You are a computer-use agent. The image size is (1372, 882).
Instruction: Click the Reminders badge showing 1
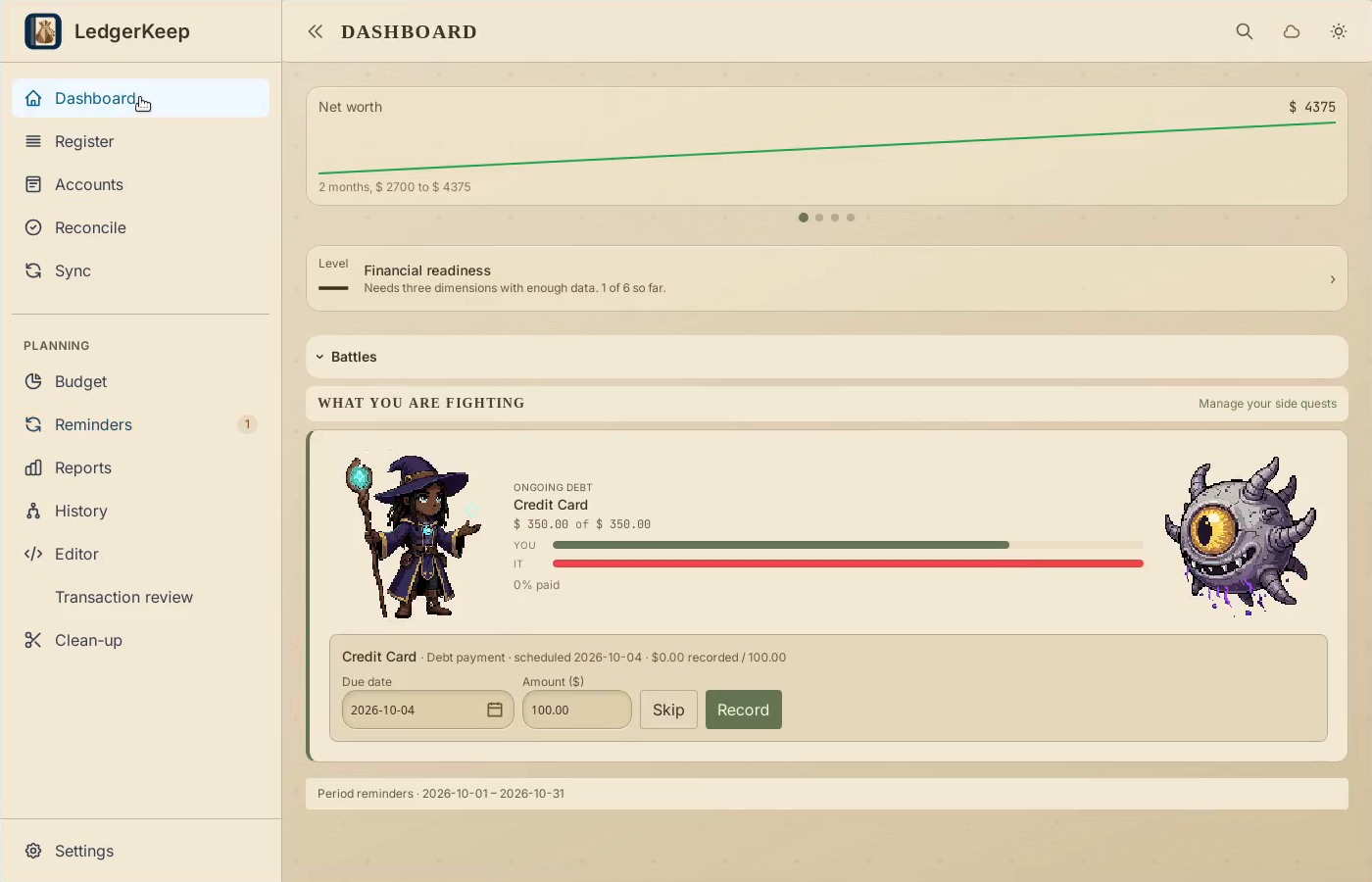[x=247, y=424]
